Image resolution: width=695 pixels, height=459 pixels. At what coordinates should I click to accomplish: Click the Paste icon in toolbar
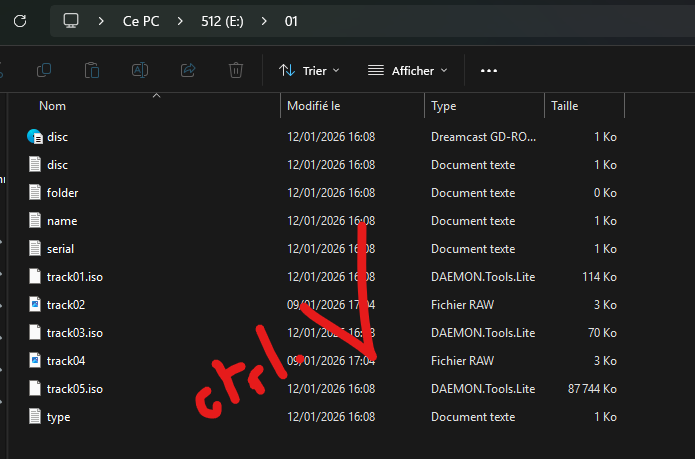pyautogui.click(x=92, y=70)
